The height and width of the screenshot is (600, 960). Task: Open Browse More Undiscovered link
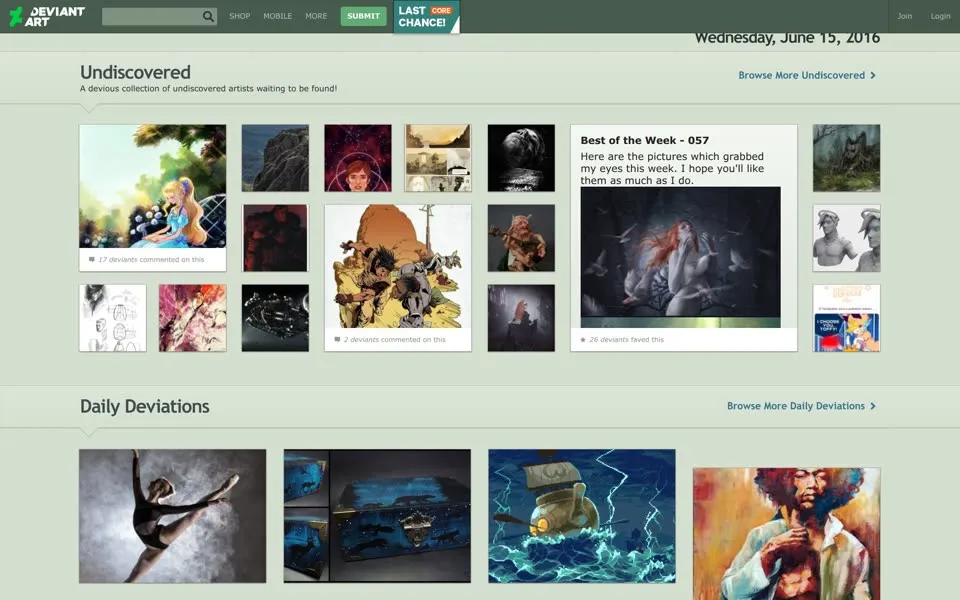(x=801, y=75)
